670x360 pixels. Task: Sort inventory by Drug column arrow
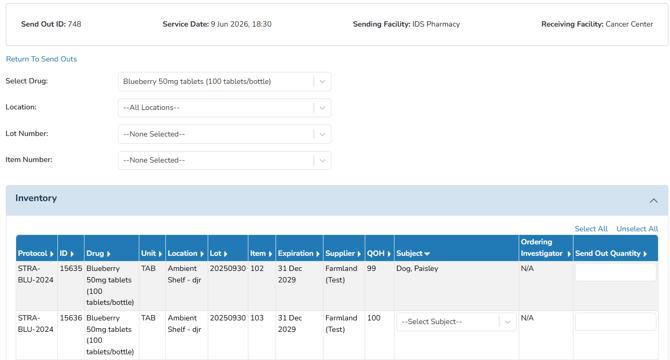point(109,254)
